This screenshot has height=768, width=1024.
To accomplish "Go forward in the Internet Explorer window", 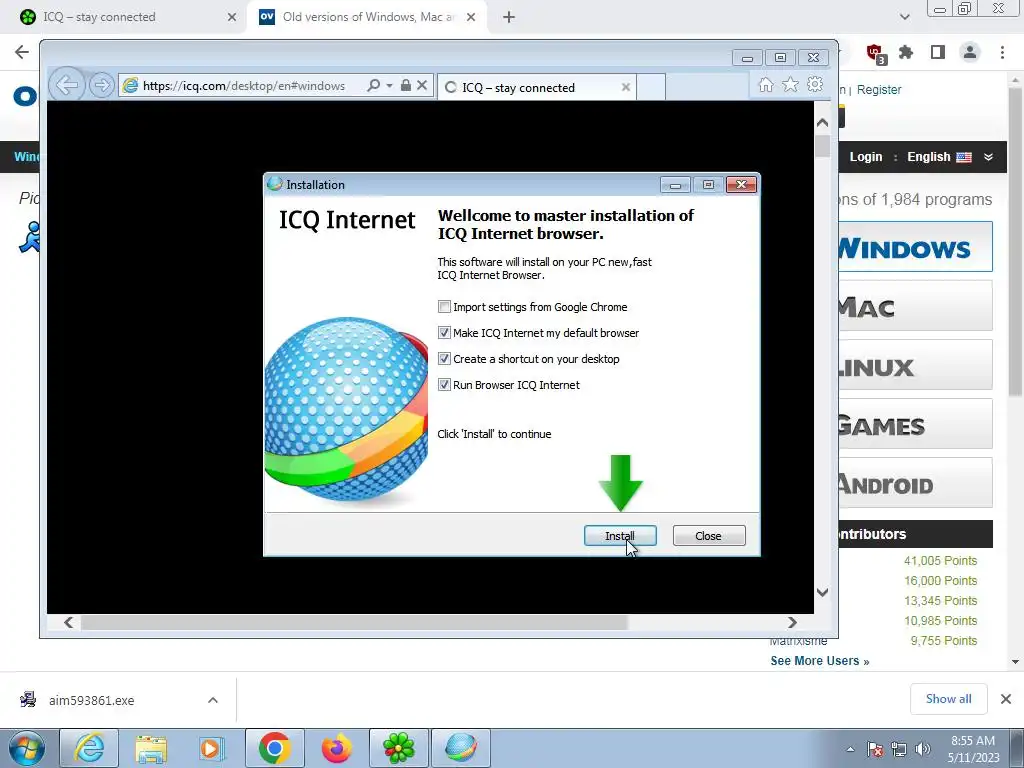I will 102,86.
